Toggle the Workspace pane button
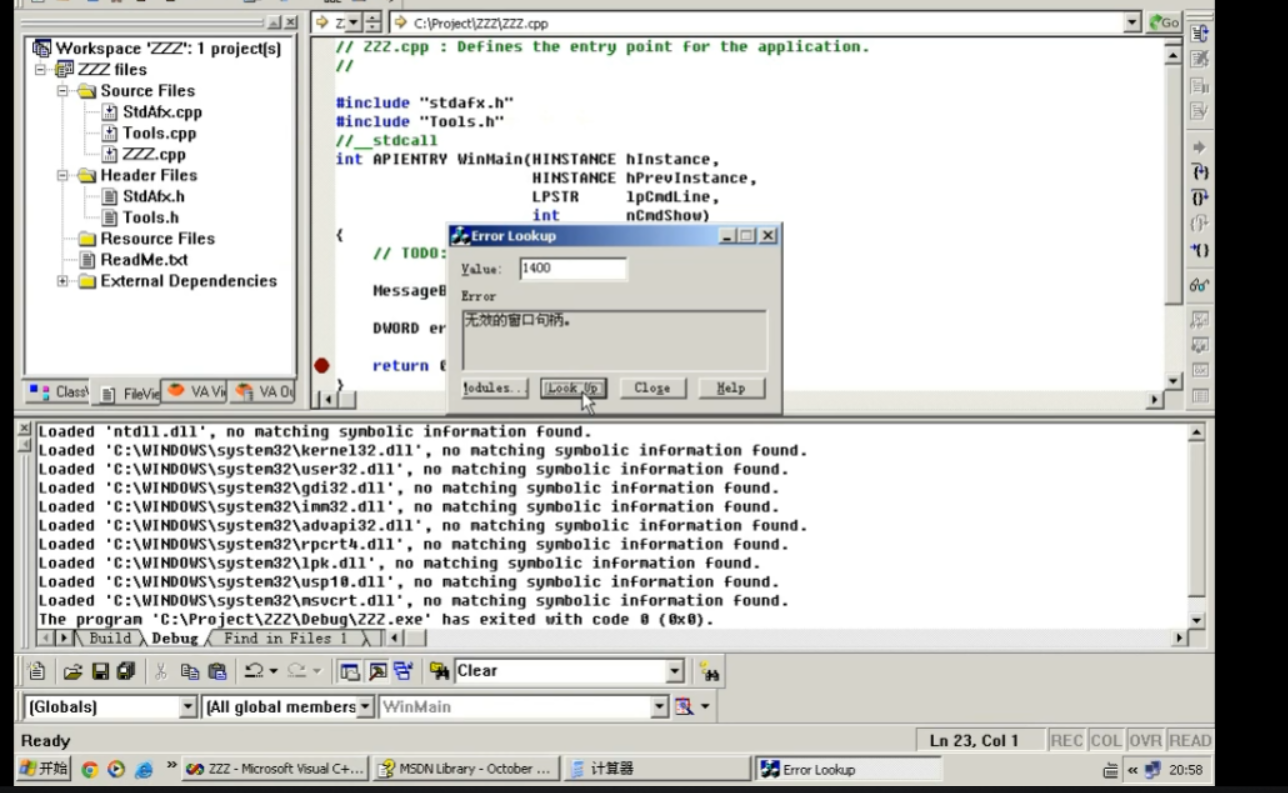Viewport: 1288px width, 793px height. coord(349,672)
